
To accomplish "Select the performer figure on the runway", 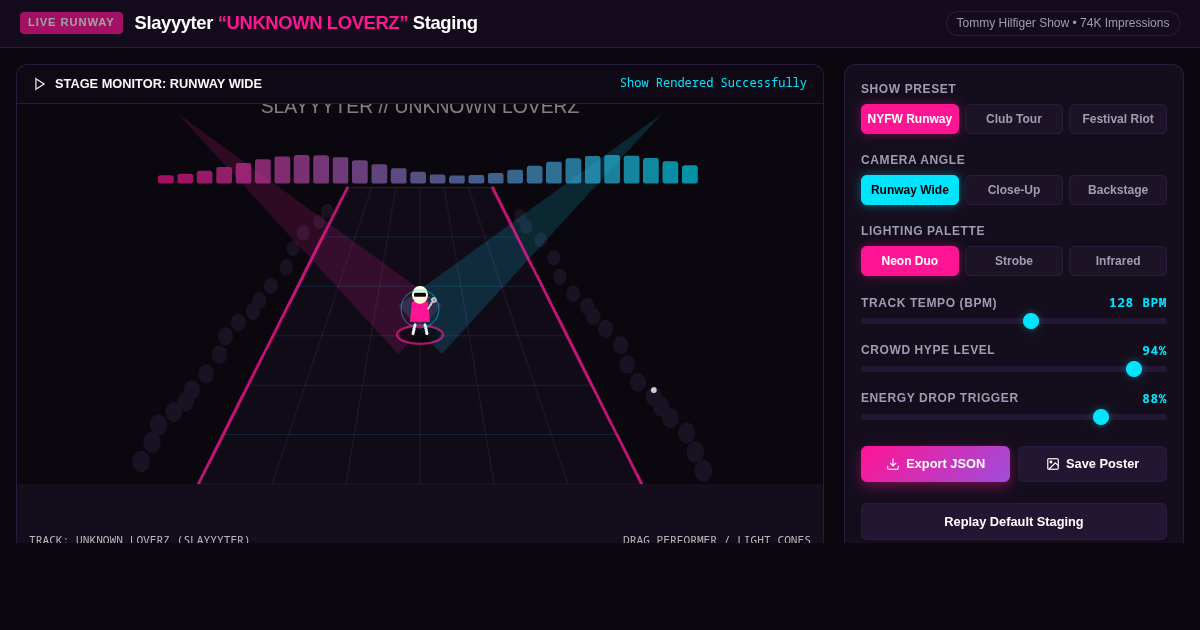I will 420,312.
